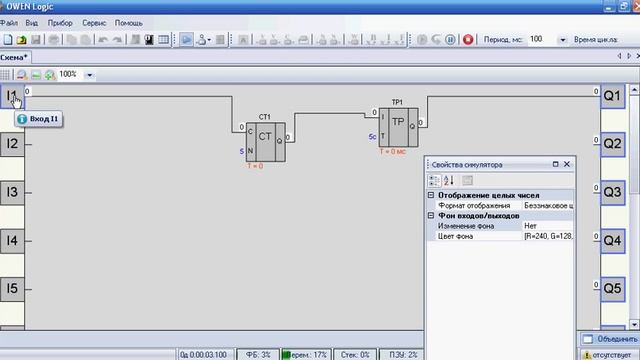Collapse Фон входов/выходов category

pos(431,216)
